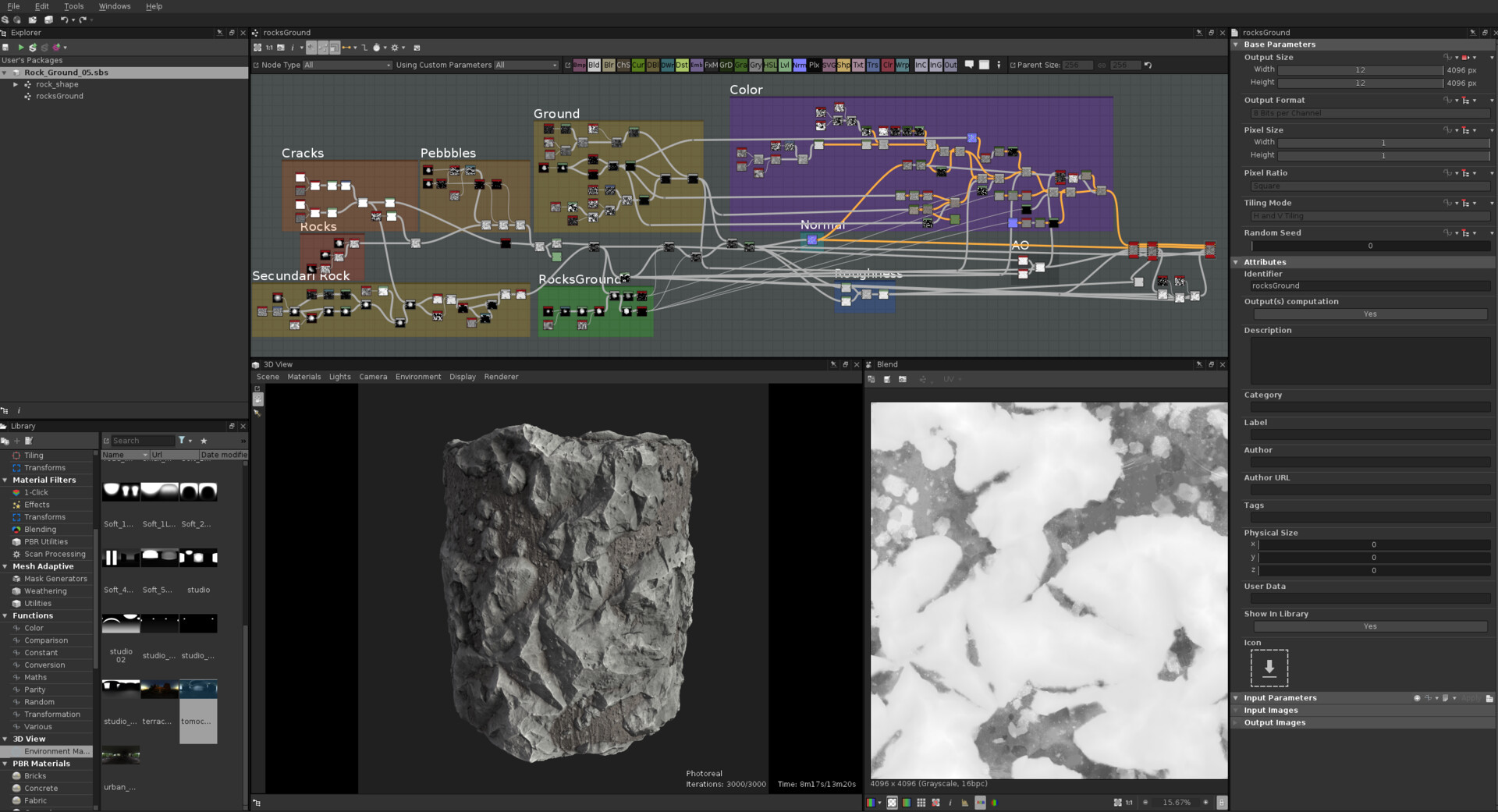Viewport: 1498px width, 812px height.
Task: Click the 1:1 zoom icon in graph toolbar
Action: point(269,48)
